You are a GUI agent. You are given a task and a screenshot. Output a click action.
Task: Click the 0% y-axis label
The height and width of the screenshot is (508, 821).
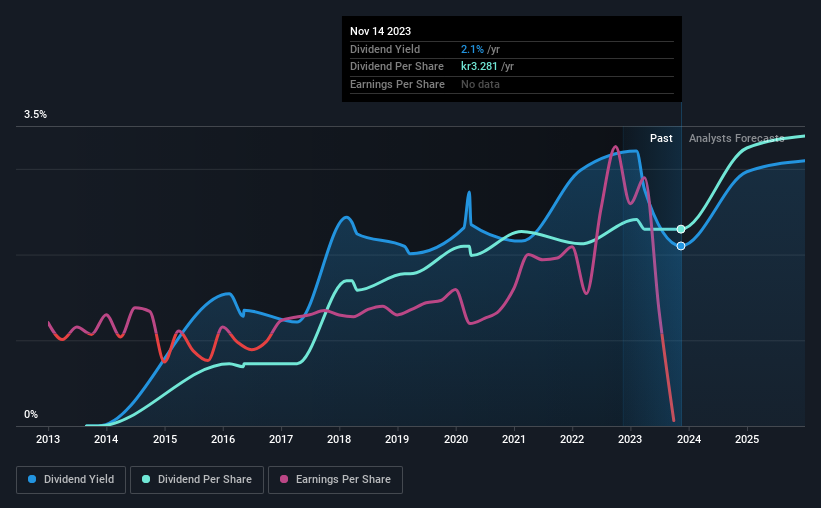click(31, 414)
